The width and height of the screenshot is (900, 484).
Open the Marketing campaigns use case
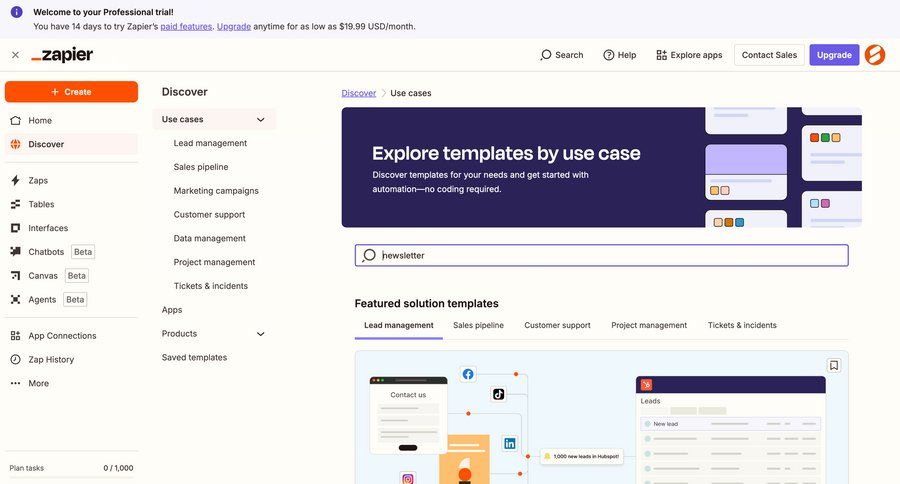click(216, 191)
